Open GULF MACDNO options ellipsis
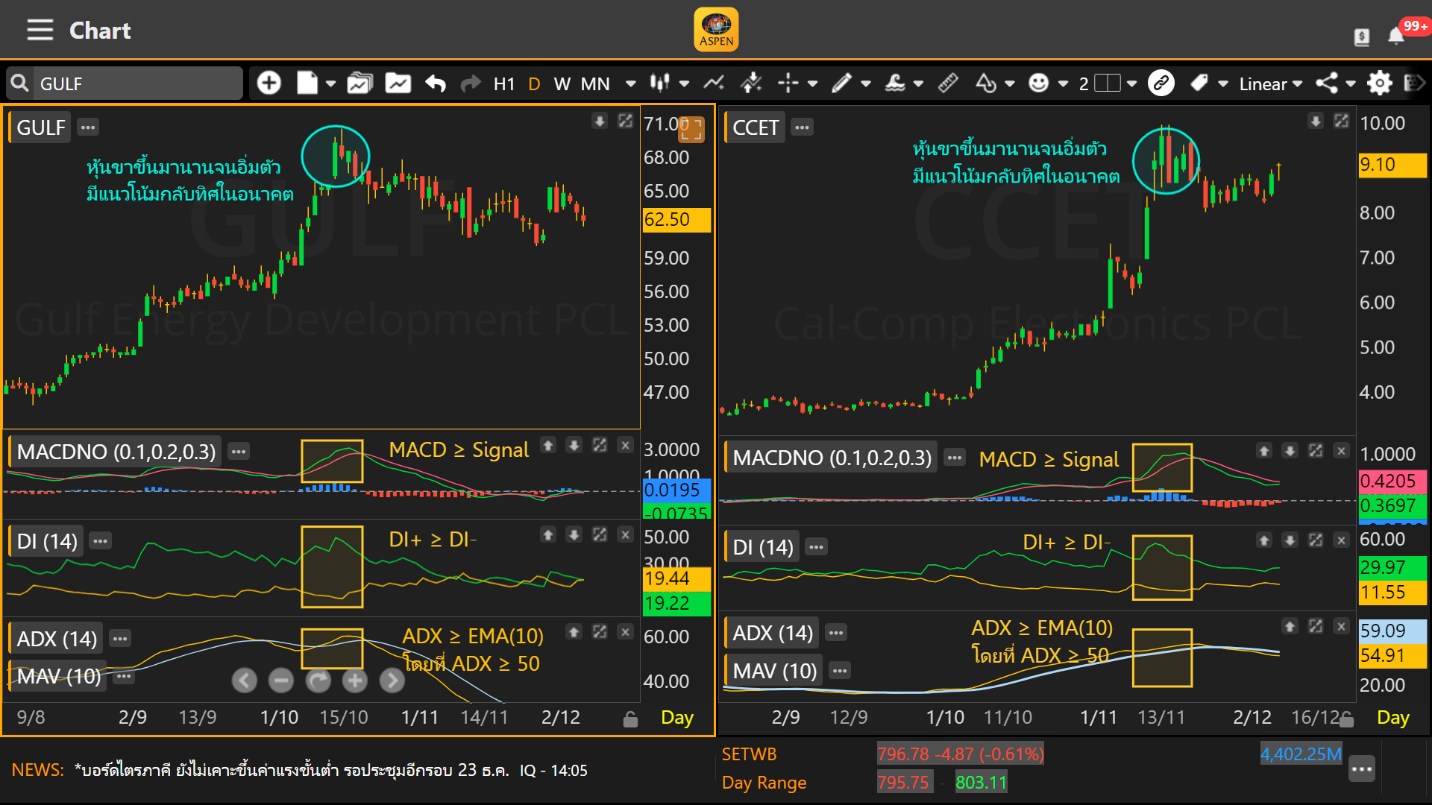This screenshot has height=805, width=1432. point(238,451)
